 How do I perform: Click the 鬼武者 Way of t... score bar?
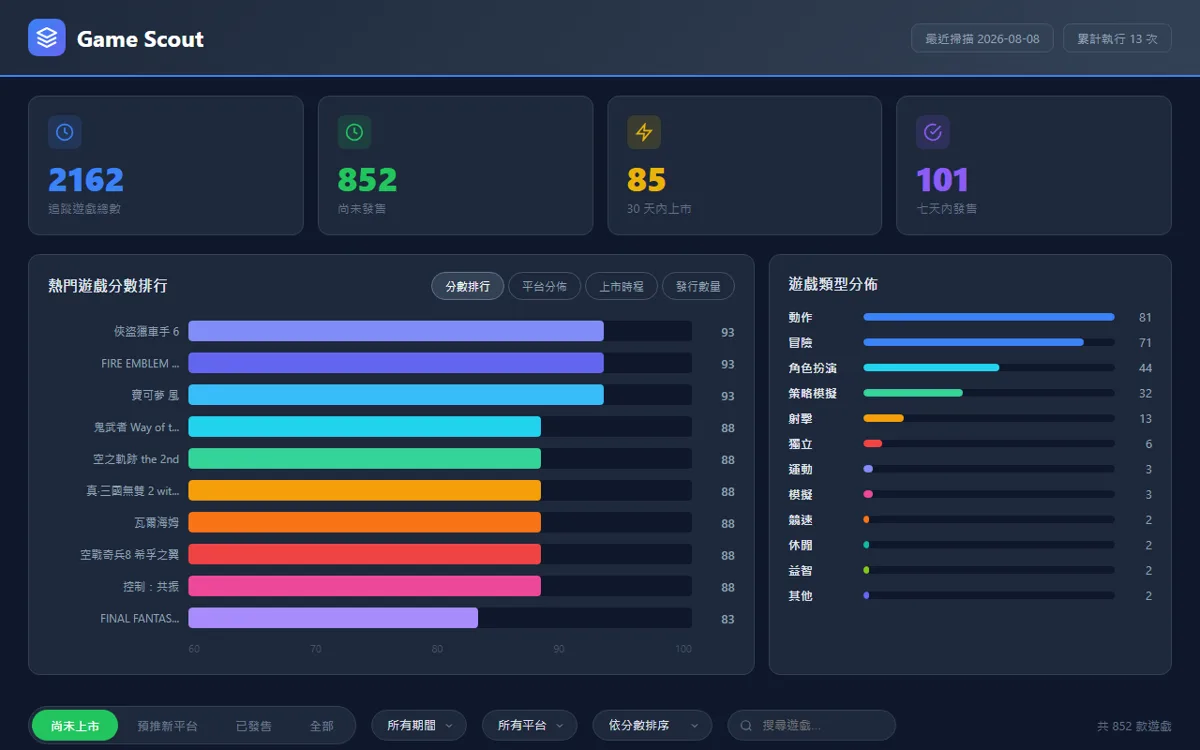click(365, 427)
